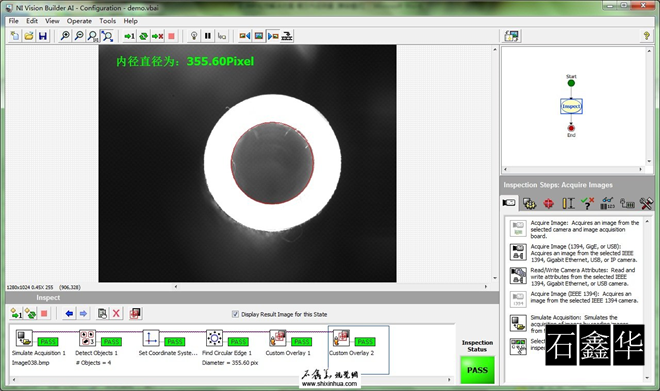Image resolution: width=660 pixels, height=391 pixels.
Task: Run state once in Inspect panel
Action: (16, 314)
